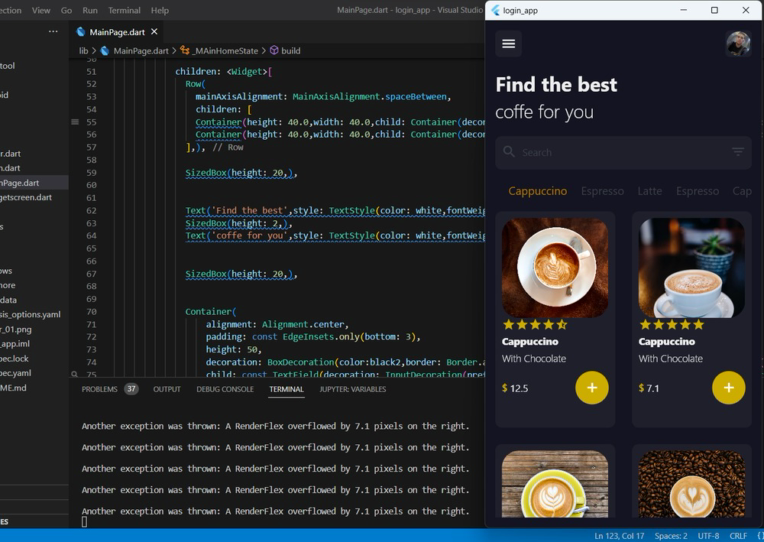This screenshot has width=764, height=542.
Task: Open the profile avatar in login_app
Action: [x=738, y=44]
